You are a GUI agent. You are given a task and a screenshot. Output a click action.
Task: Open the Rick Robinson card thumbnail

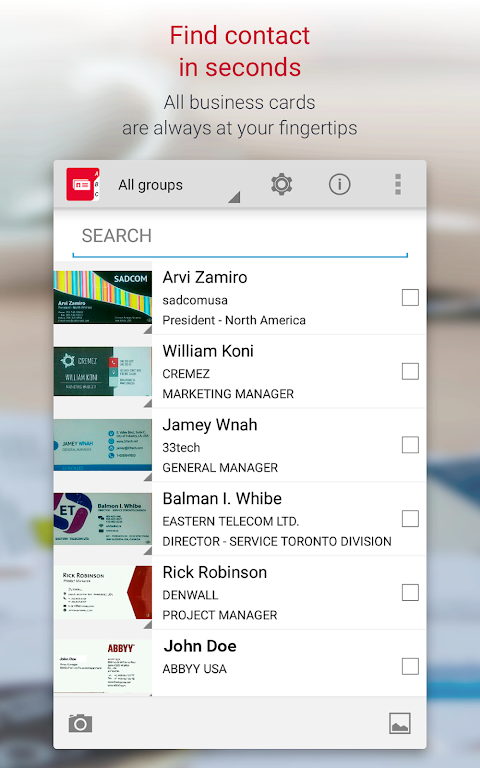(x=103, y=593)
